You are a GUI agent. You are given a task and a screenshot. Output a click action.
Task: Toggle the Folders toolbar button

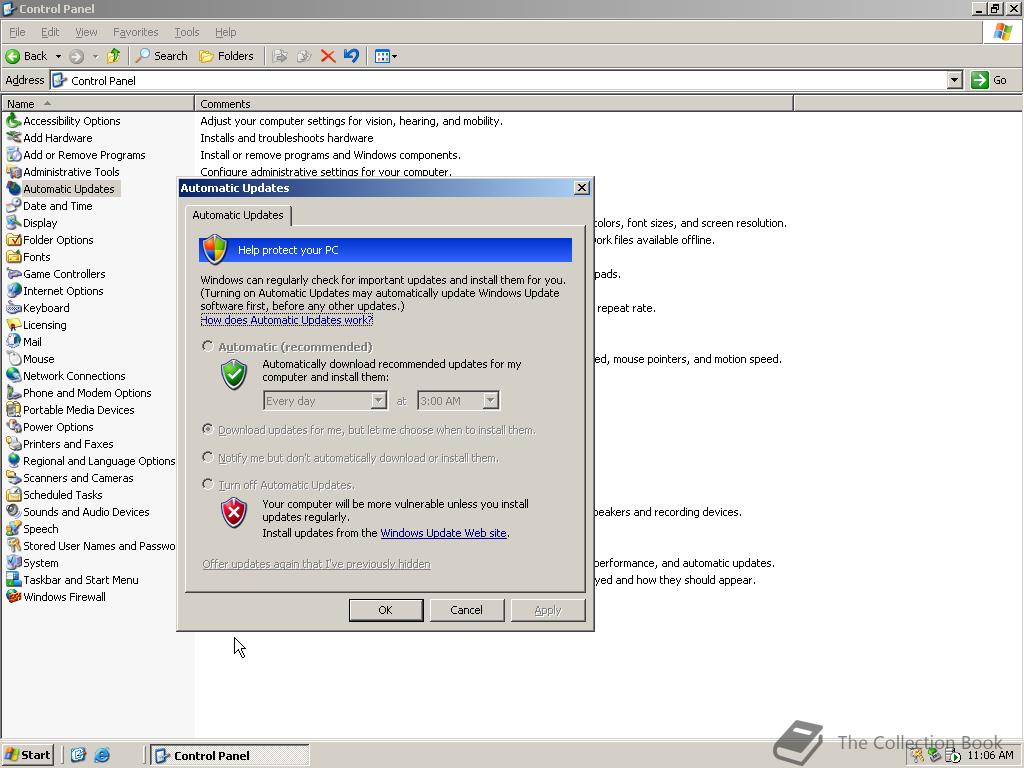(x=227, y=56)
